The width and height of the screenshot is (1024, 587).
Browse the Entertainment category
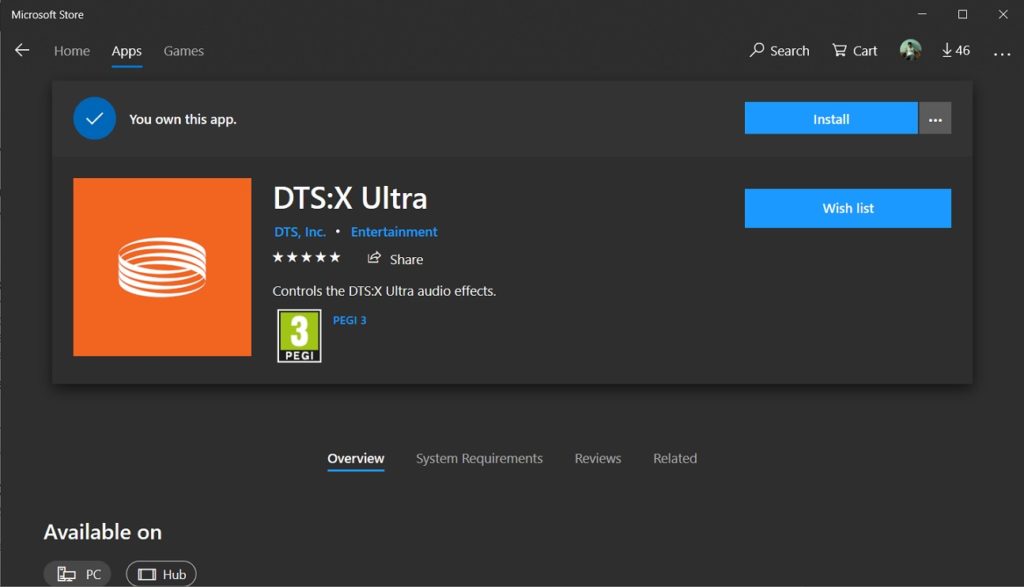tap(394, 231)
